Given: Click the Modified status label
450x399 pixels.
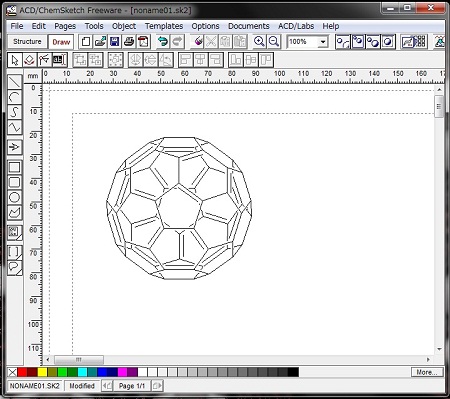Looking at the screenshot, I should pyautogui.click(x=82, y=386).
